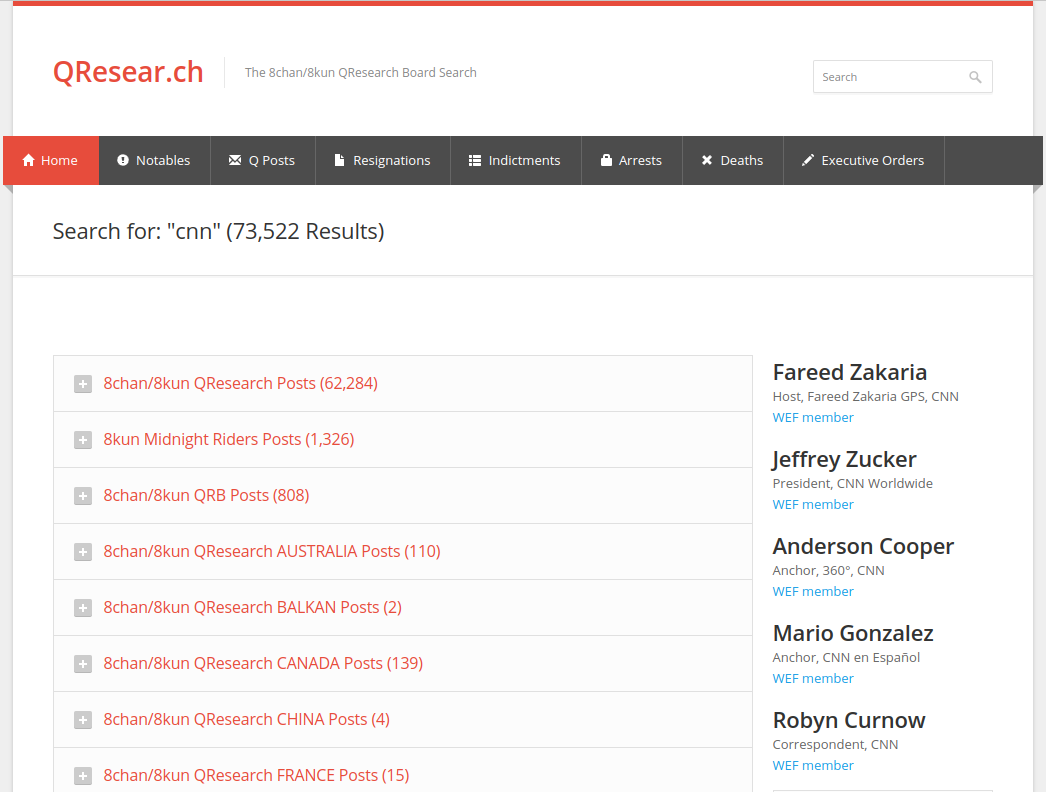Expand QResearch CHINA Posts plus icon
Viewport: 1046px width, 792px height.
coord(83,720)
